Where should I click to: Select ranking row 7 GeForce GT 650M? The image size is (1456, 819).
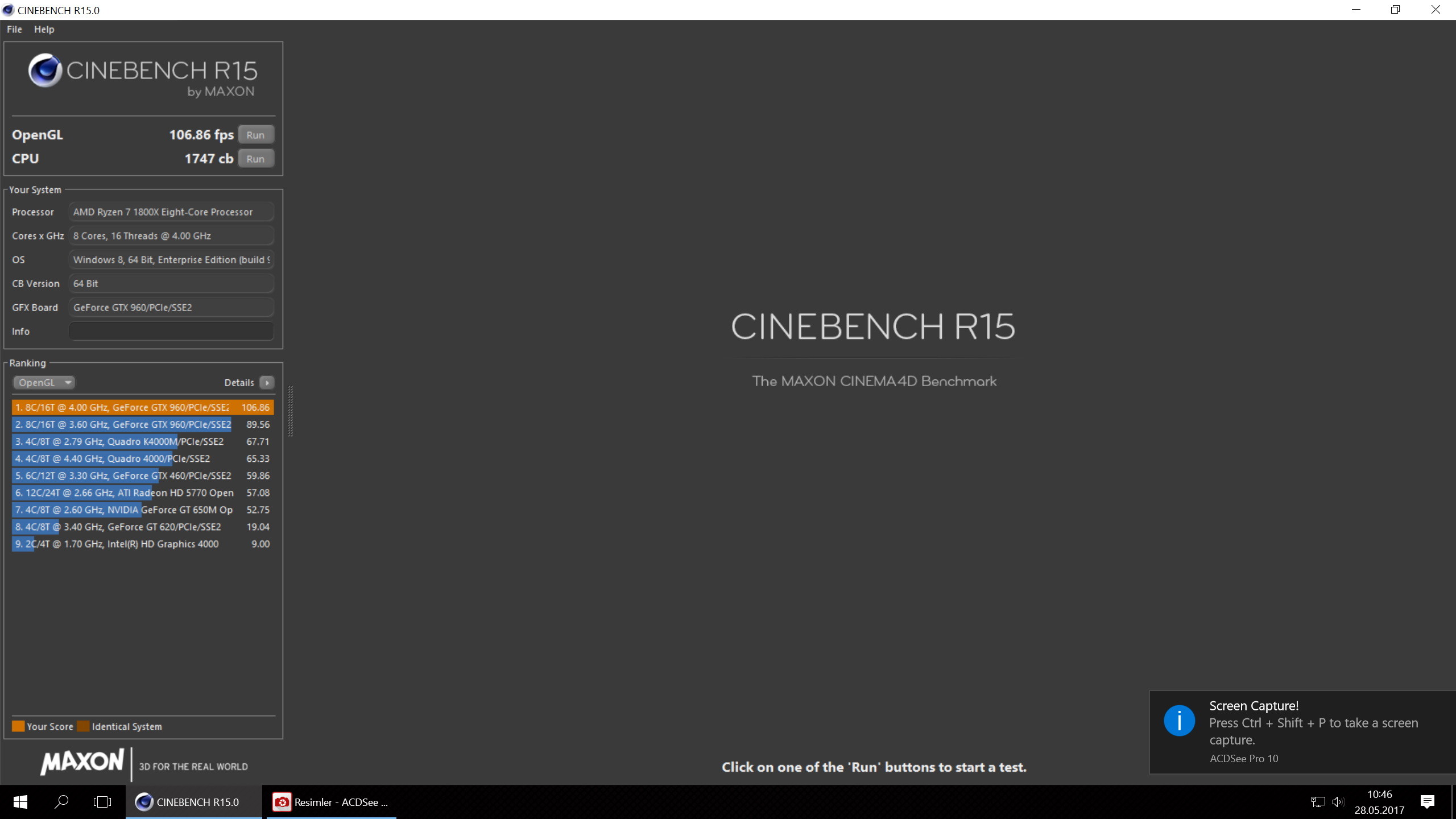coord(143,510)
